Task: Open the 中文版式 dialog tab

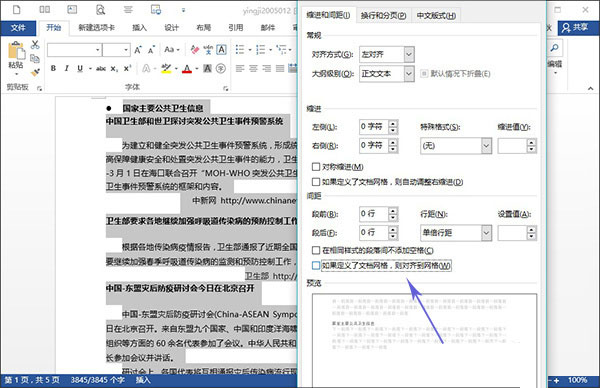Action: 436,15
